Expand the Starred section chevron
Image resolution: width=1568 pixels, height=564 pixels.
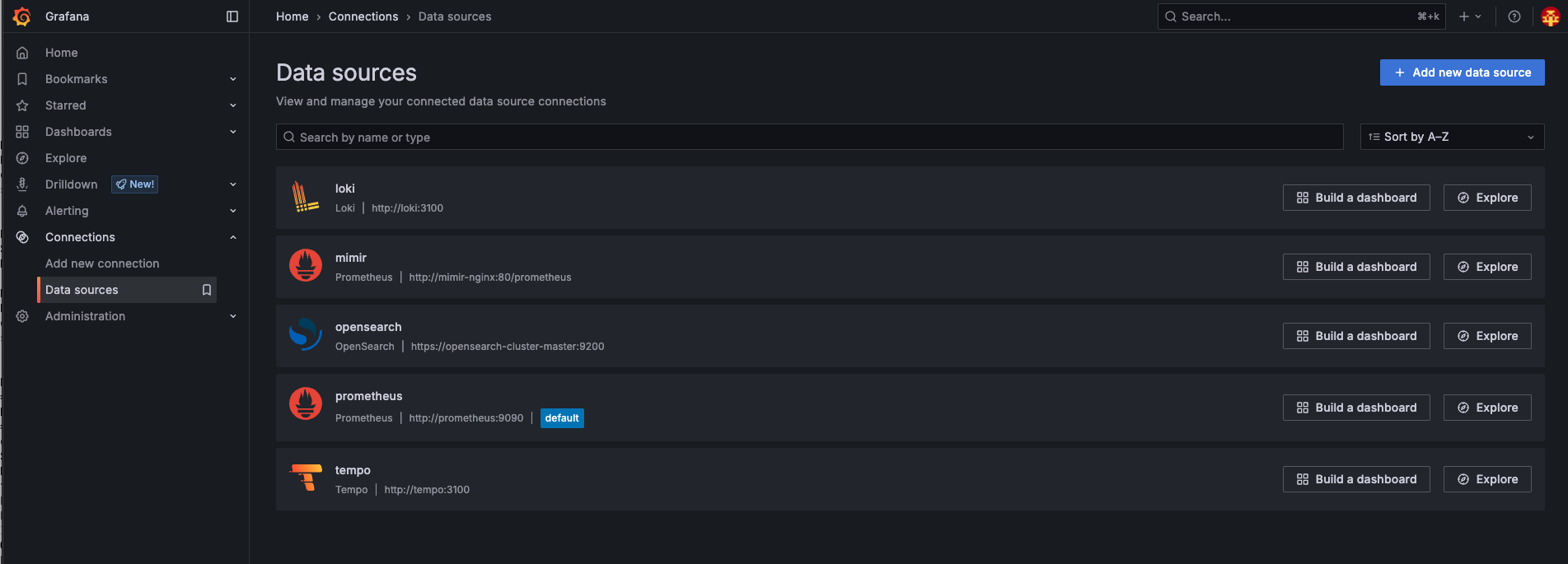[233, 105]
